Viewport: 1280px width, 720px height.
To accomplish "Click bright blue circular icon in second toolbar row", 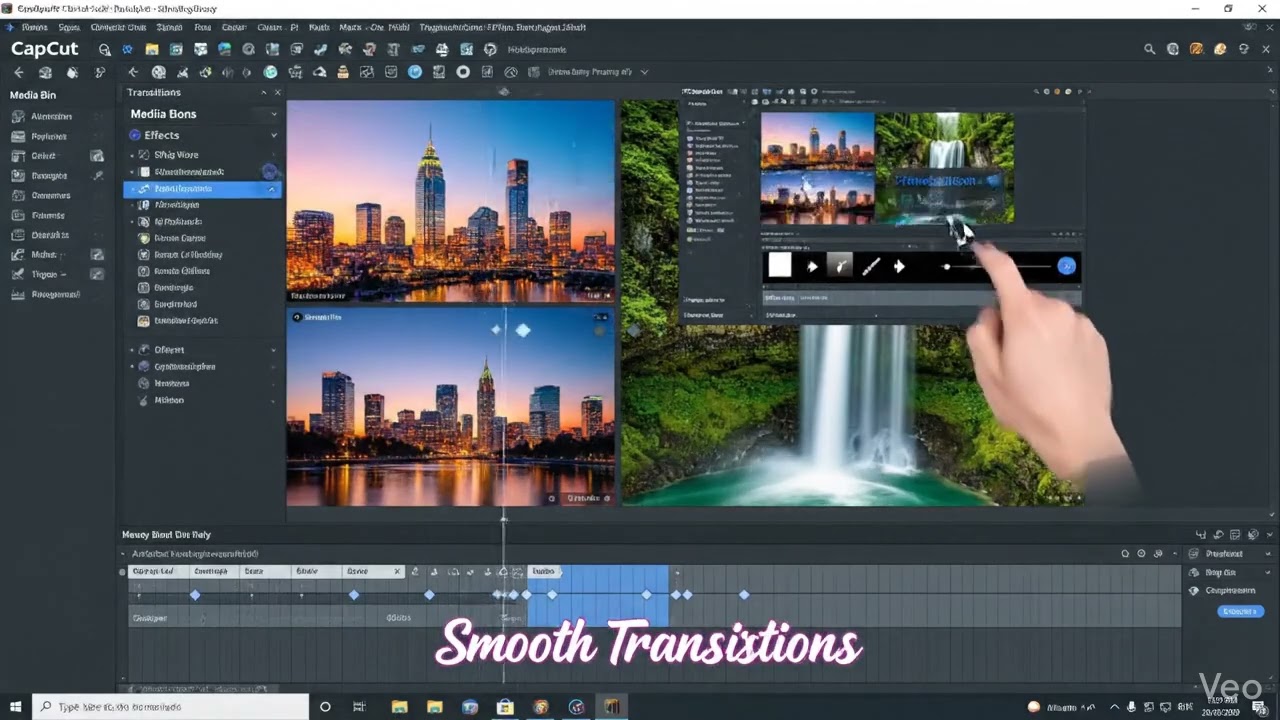I will (414, 72).
